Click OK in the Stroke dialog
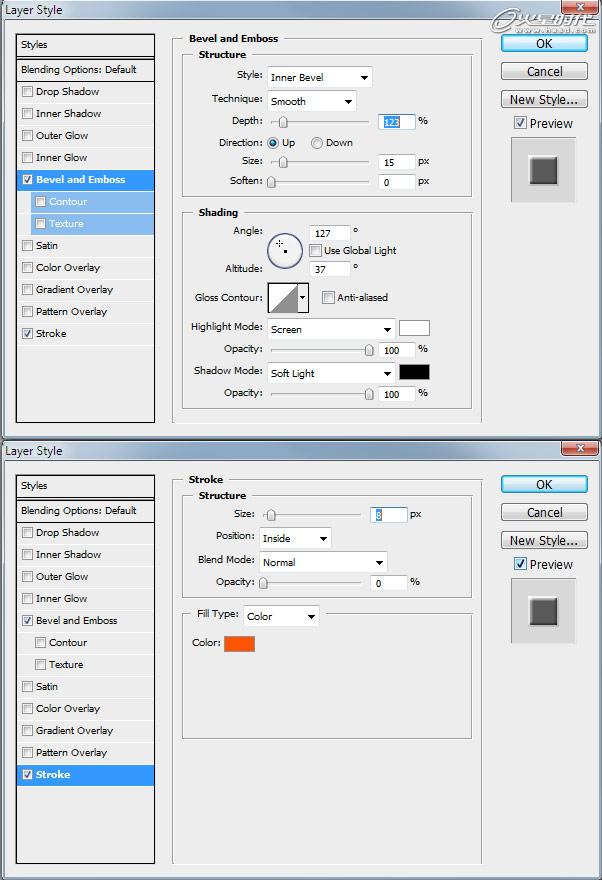Viewport: 602px width, 880px height. (x=544, y=484)
